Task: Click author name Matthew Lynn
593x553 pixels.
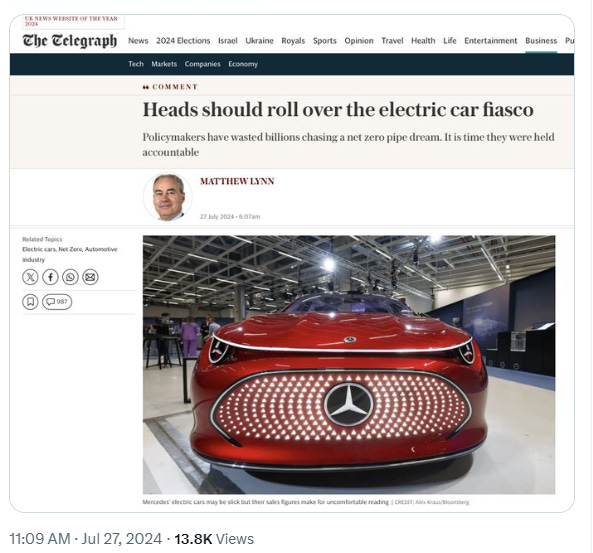Action: tap(237, 181)
